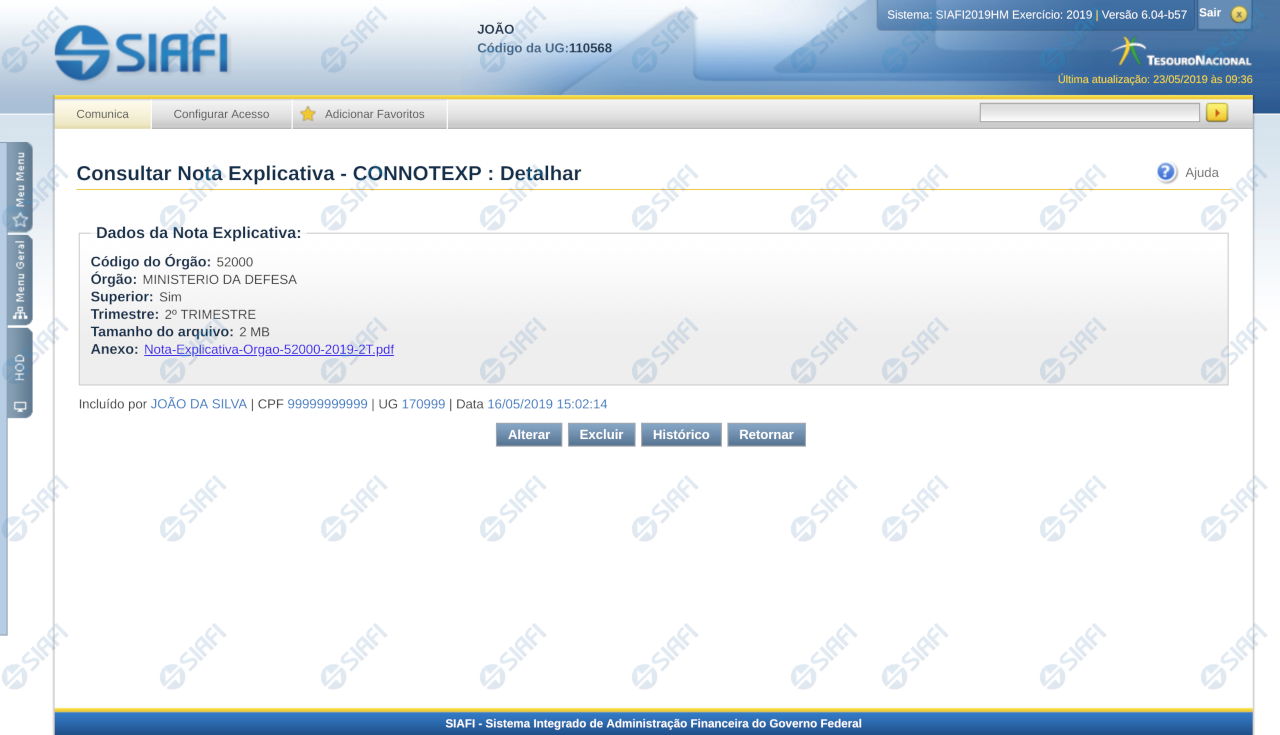Click the Sair text link
Viewport: 1280px width, 735px height.
click(x=1210, y=13)
